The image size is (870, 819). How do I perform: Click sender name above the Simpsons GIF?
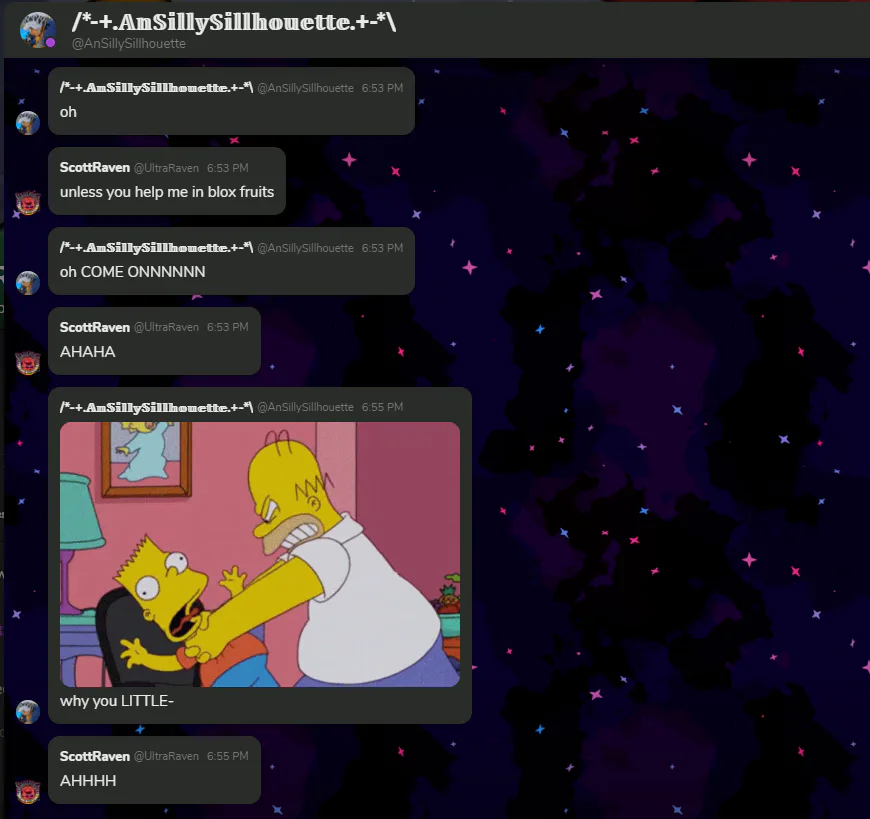tap(156, 407)
